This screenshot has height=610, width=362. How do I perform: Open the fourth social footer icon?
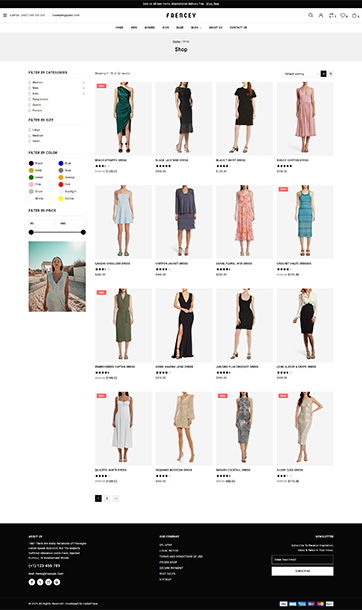pos(57,582)
